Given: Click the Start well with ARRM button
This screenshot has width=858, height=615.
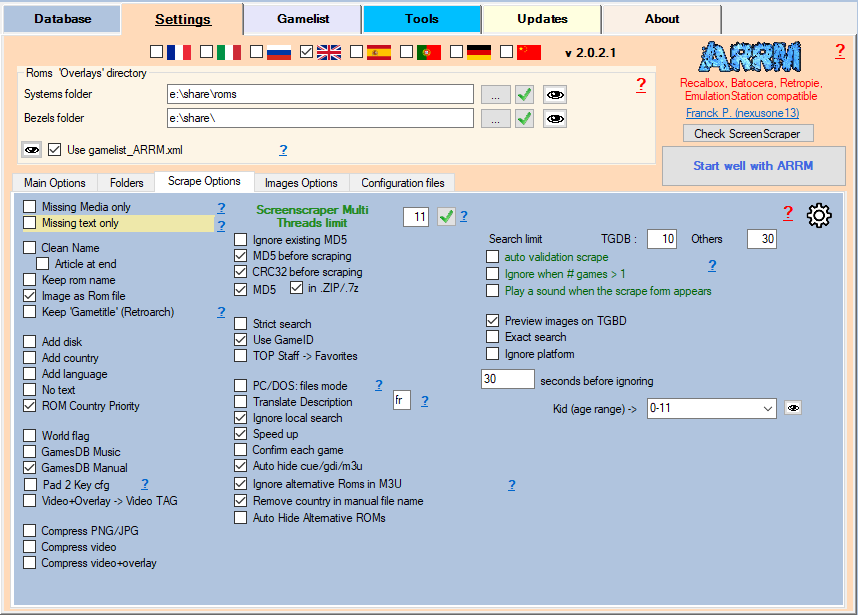Looking at the screenshot, I should [753, 166].
